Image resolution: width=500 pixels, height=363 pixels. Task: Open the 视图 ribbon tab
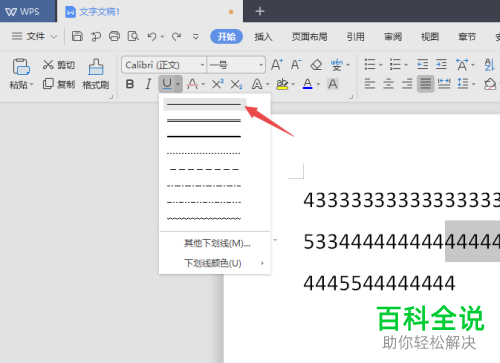pyautogui.click(x=430, y=36)
